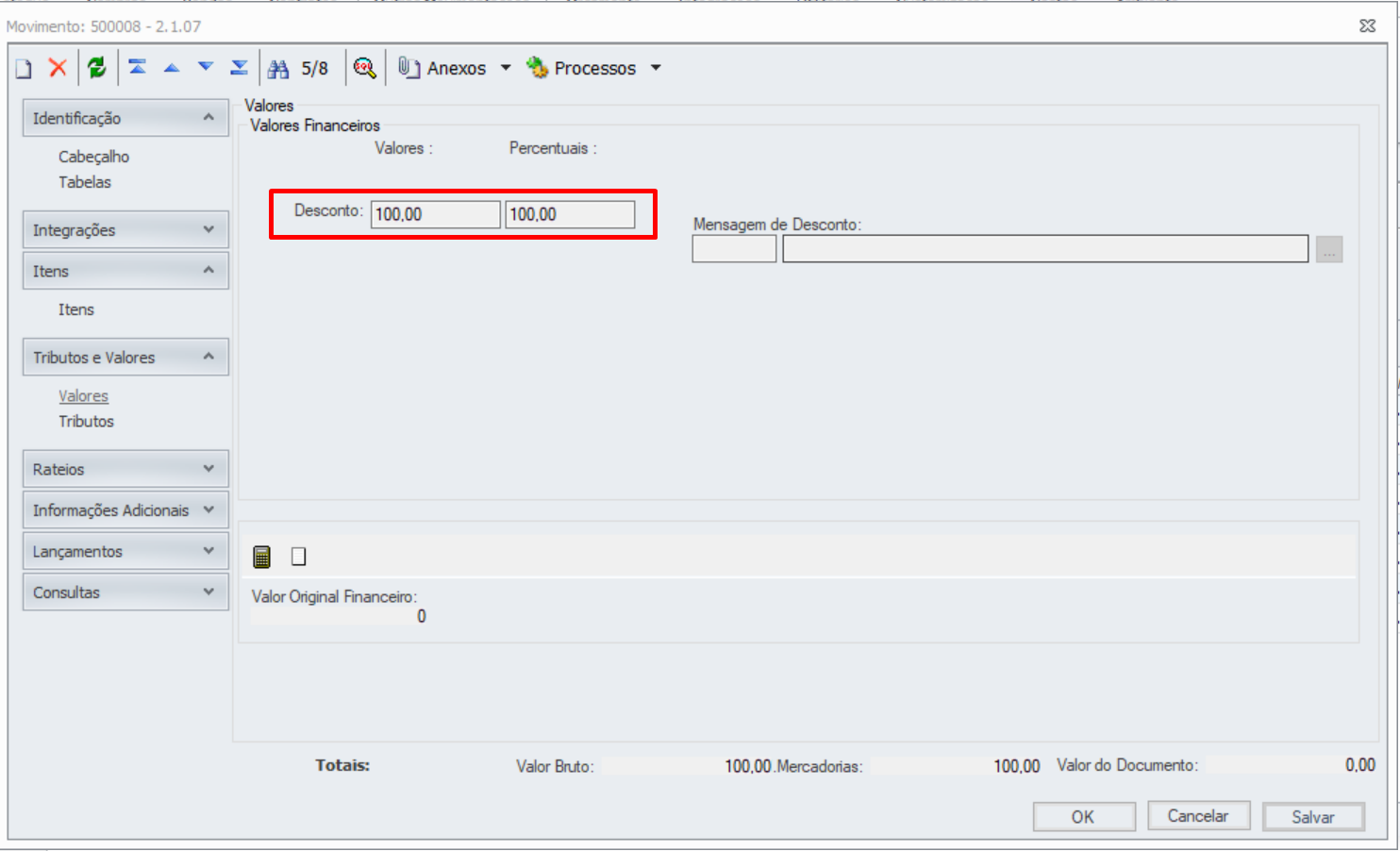Click the Desconto value field
The image size is (1400, 851).
coord(435,214)
